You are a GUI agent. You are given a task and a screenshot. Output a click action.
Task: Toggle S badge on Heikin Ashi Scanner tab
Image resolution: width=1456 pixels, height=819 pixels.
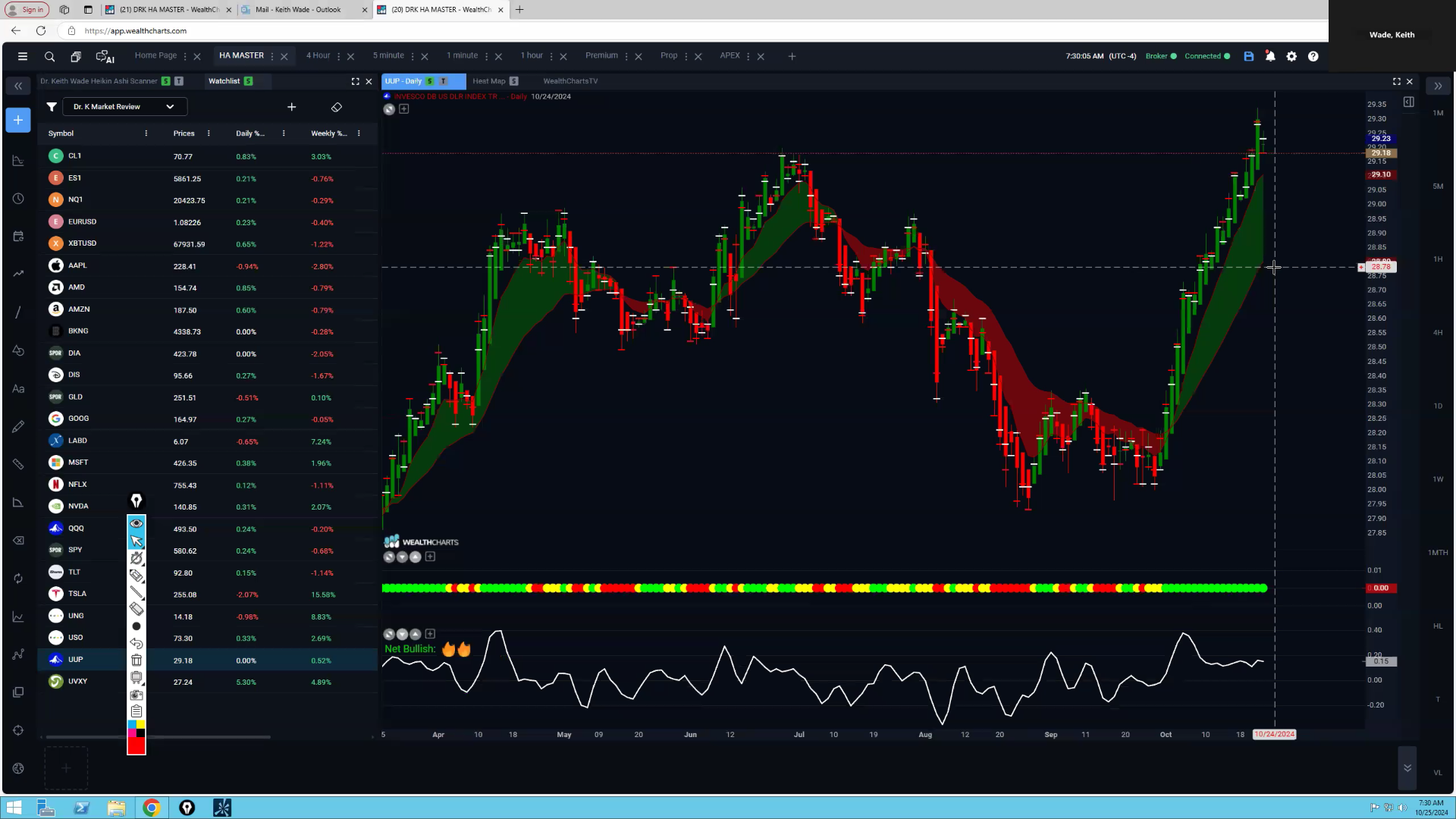tap(165, 81)
